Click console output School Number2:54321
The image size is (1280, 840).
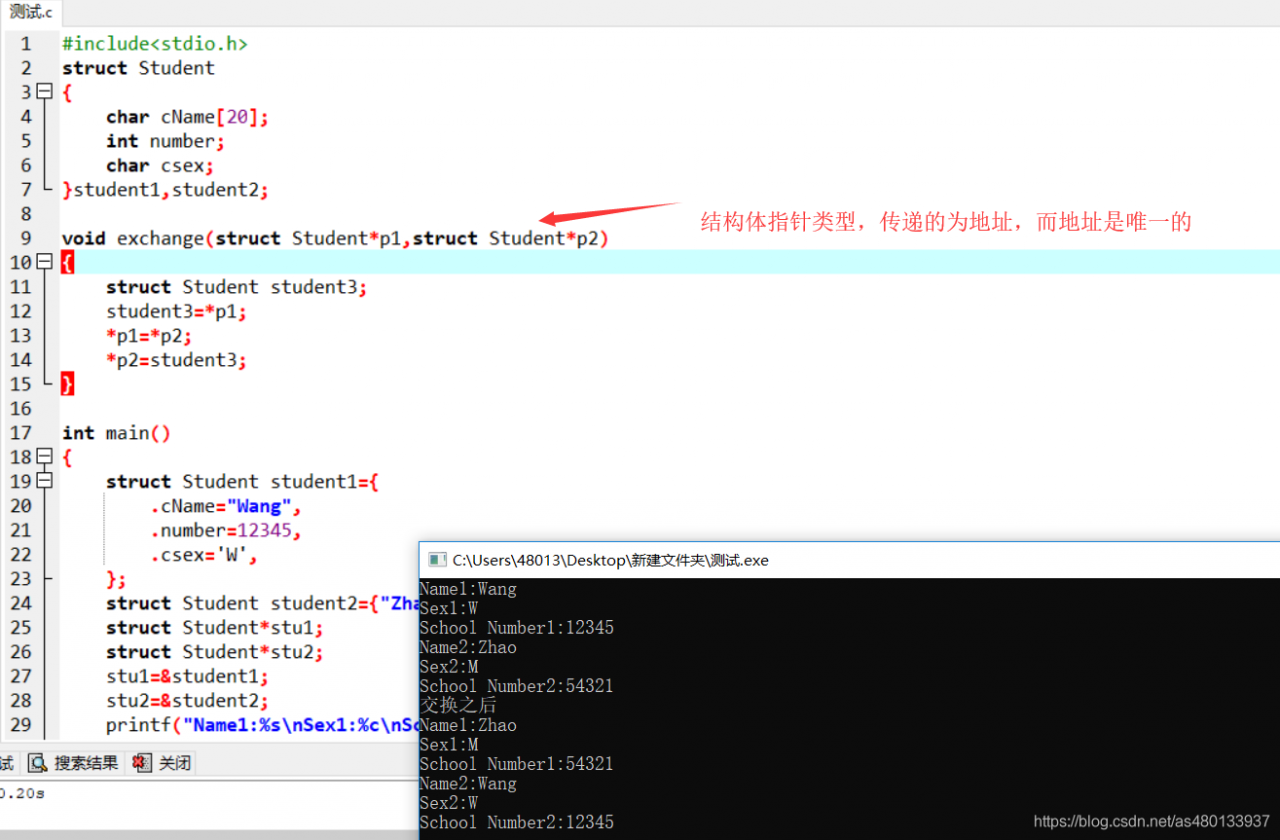517,686
